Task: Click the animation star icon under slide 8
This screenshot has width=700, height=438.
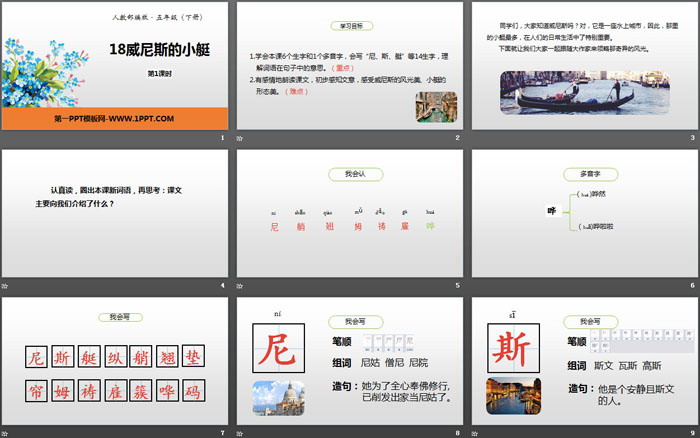Action: [240, 434]
